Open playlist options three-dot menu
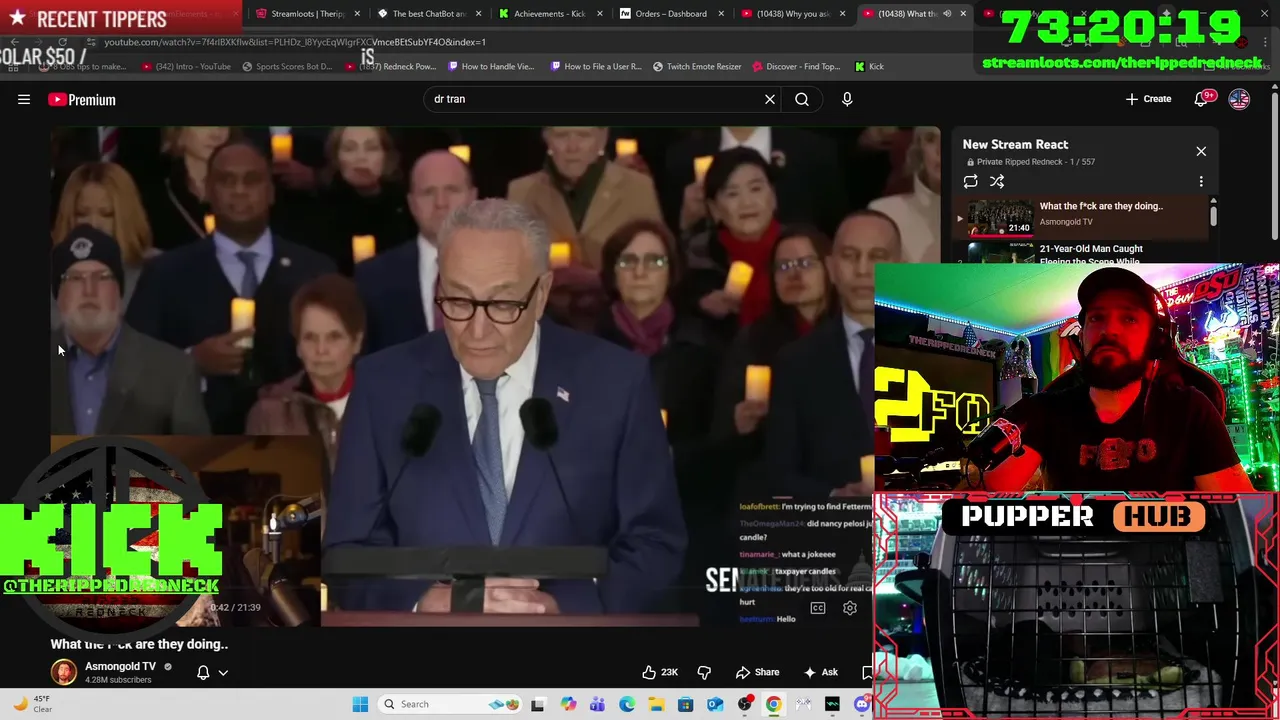 [x=1201, y=181]
